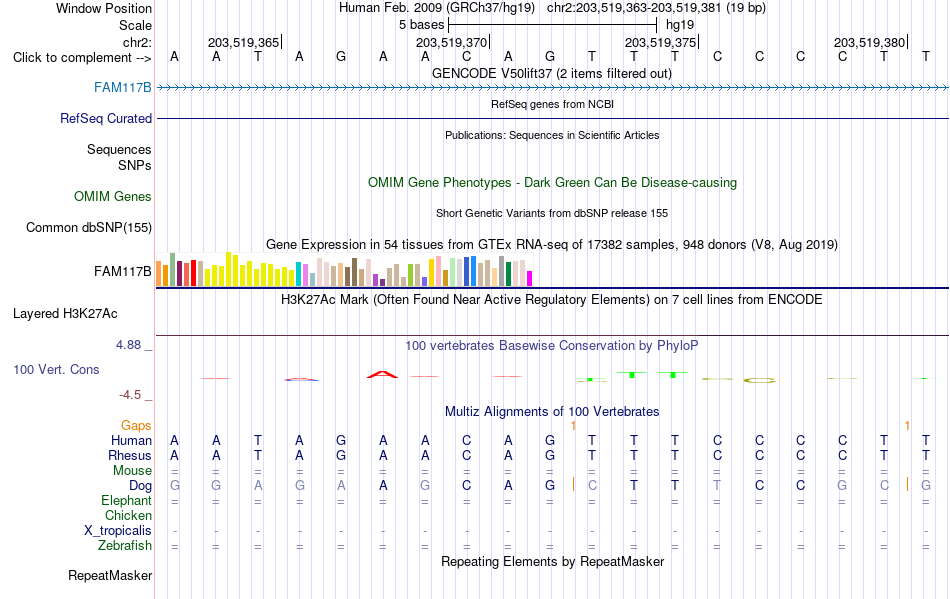950x599 pixels.
Task: Click the Scale label
Action: click(135, 25)
